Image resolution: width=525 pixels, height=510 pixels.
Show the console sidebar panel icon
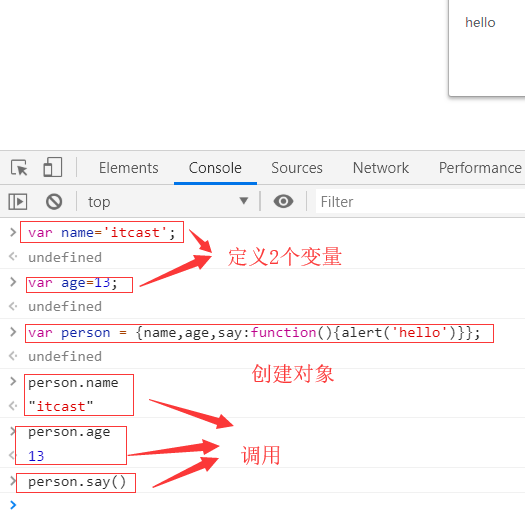click(18, 202)
